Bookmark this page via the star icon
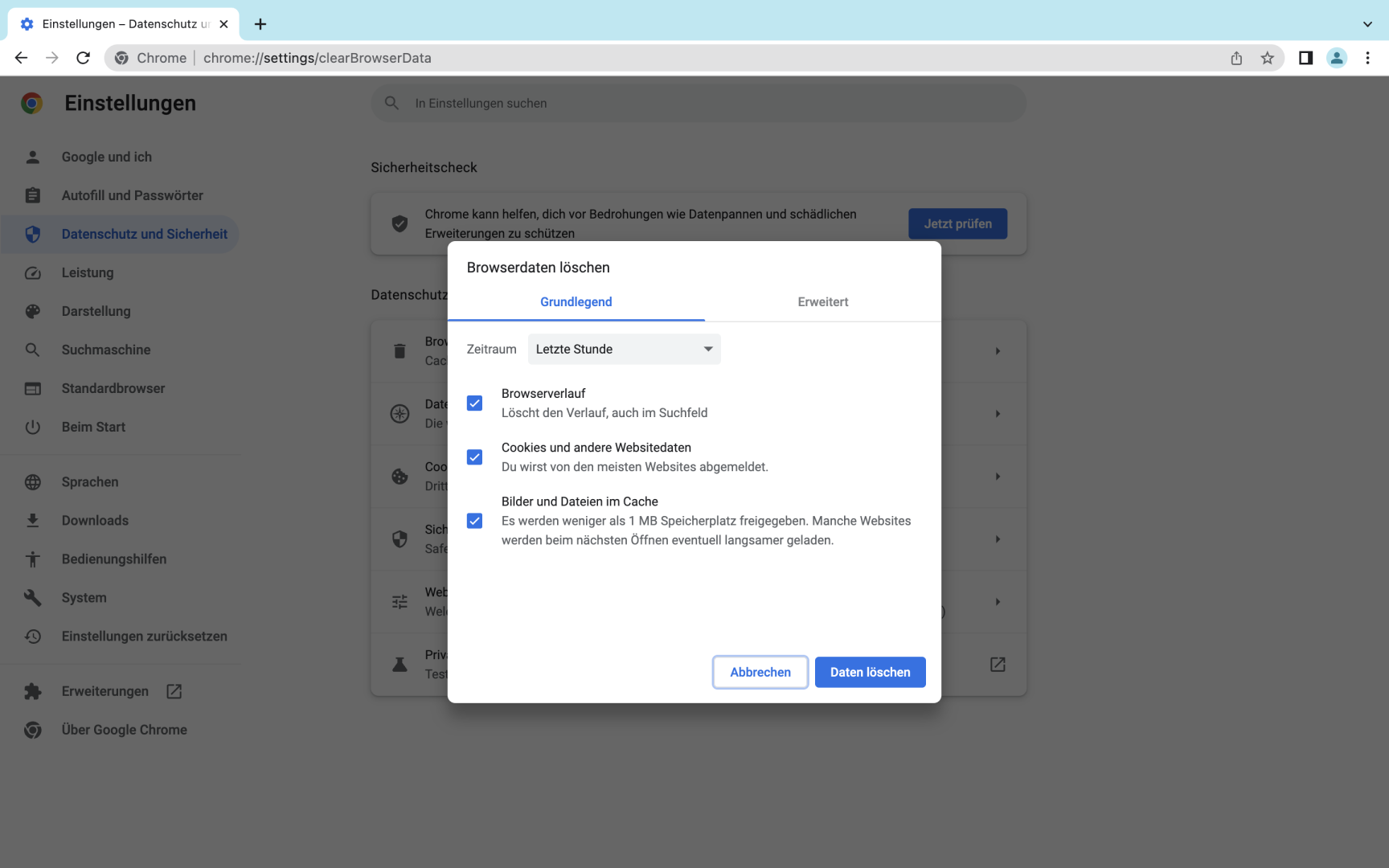Viewport: 1389px width, 868px height. click(1268, 58)
